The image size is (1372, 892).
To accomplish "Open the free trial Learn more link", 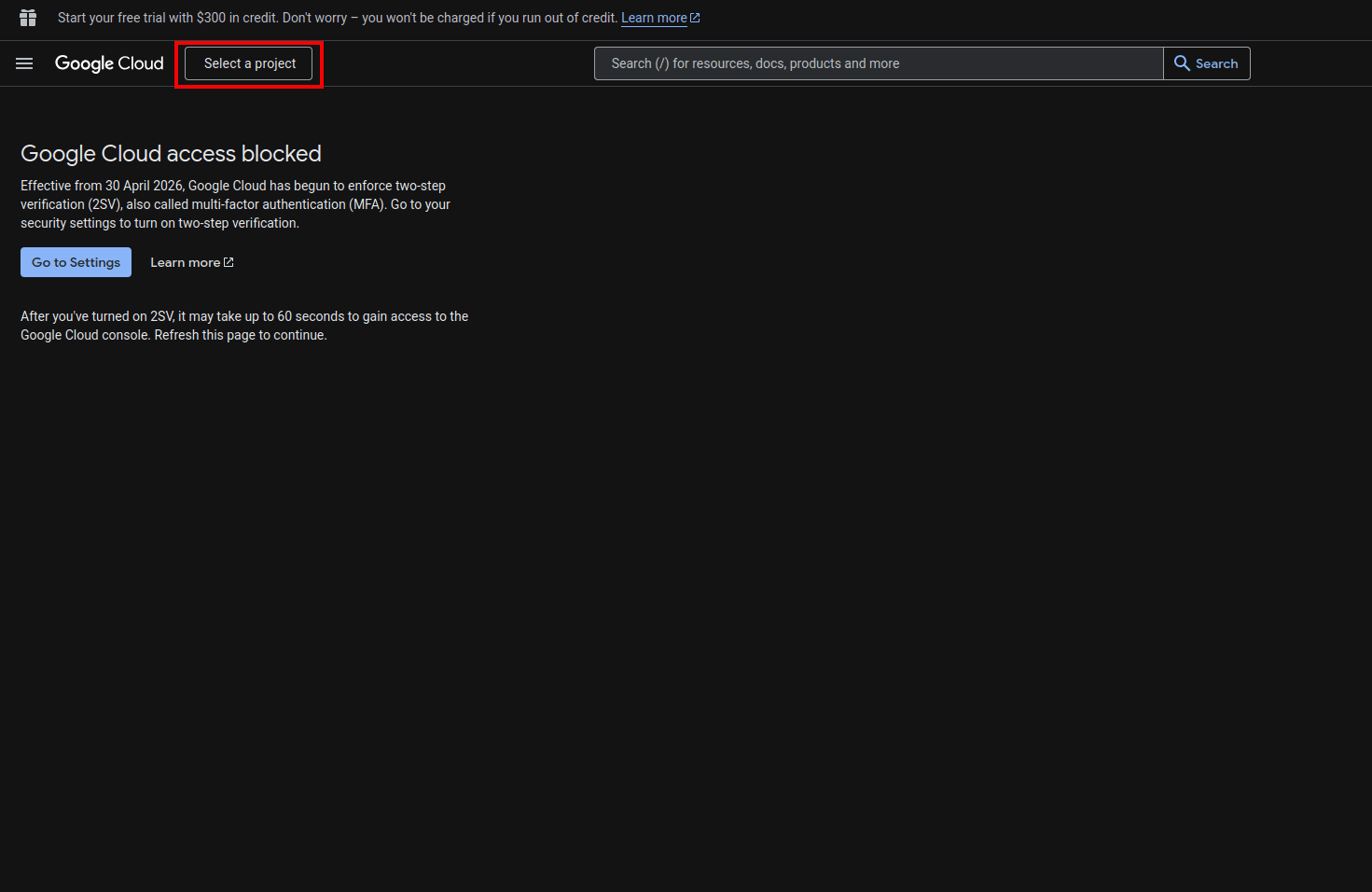I will coord(660,18).
